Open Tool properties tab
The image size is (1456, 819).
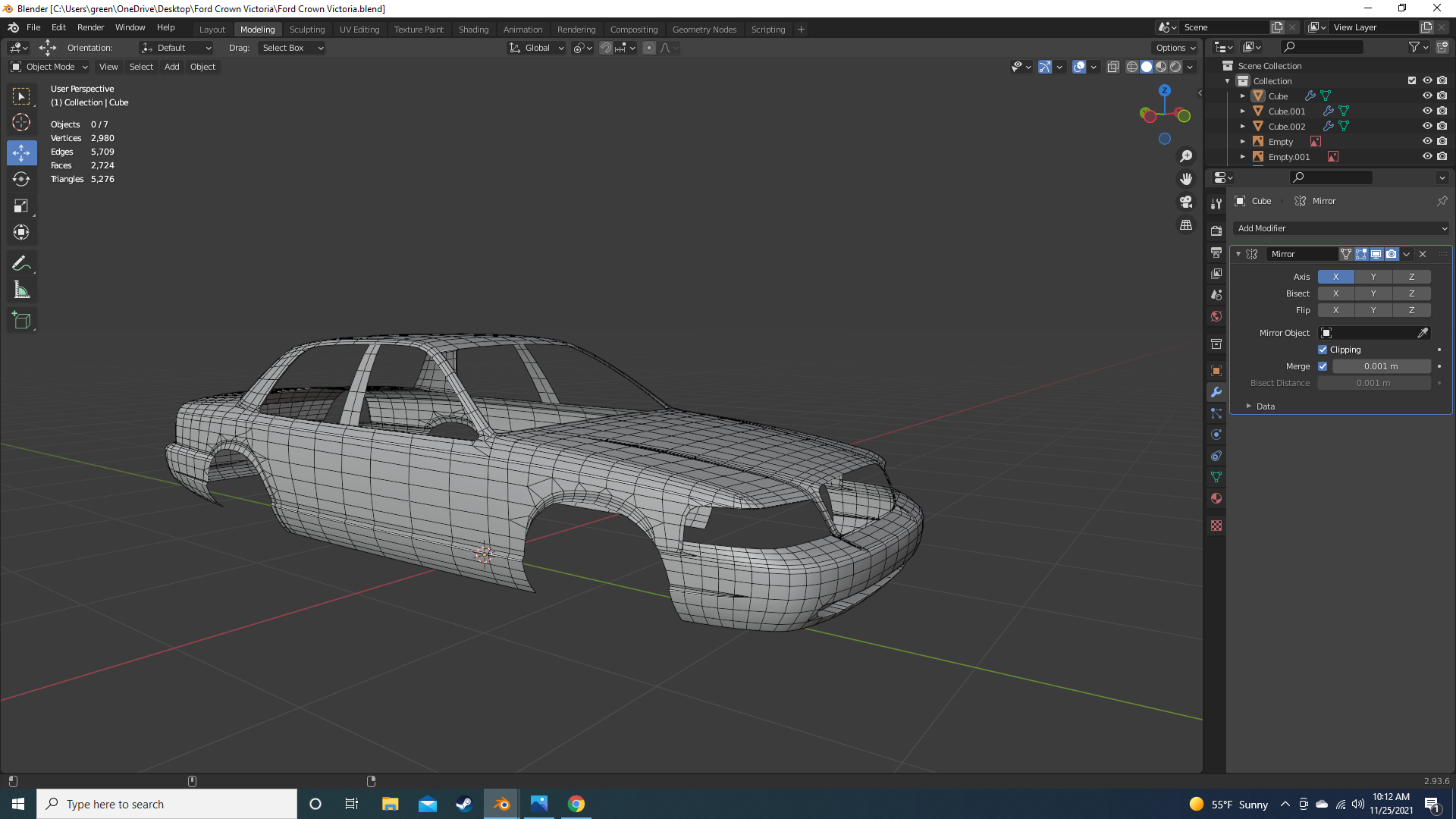(1216, 204)
